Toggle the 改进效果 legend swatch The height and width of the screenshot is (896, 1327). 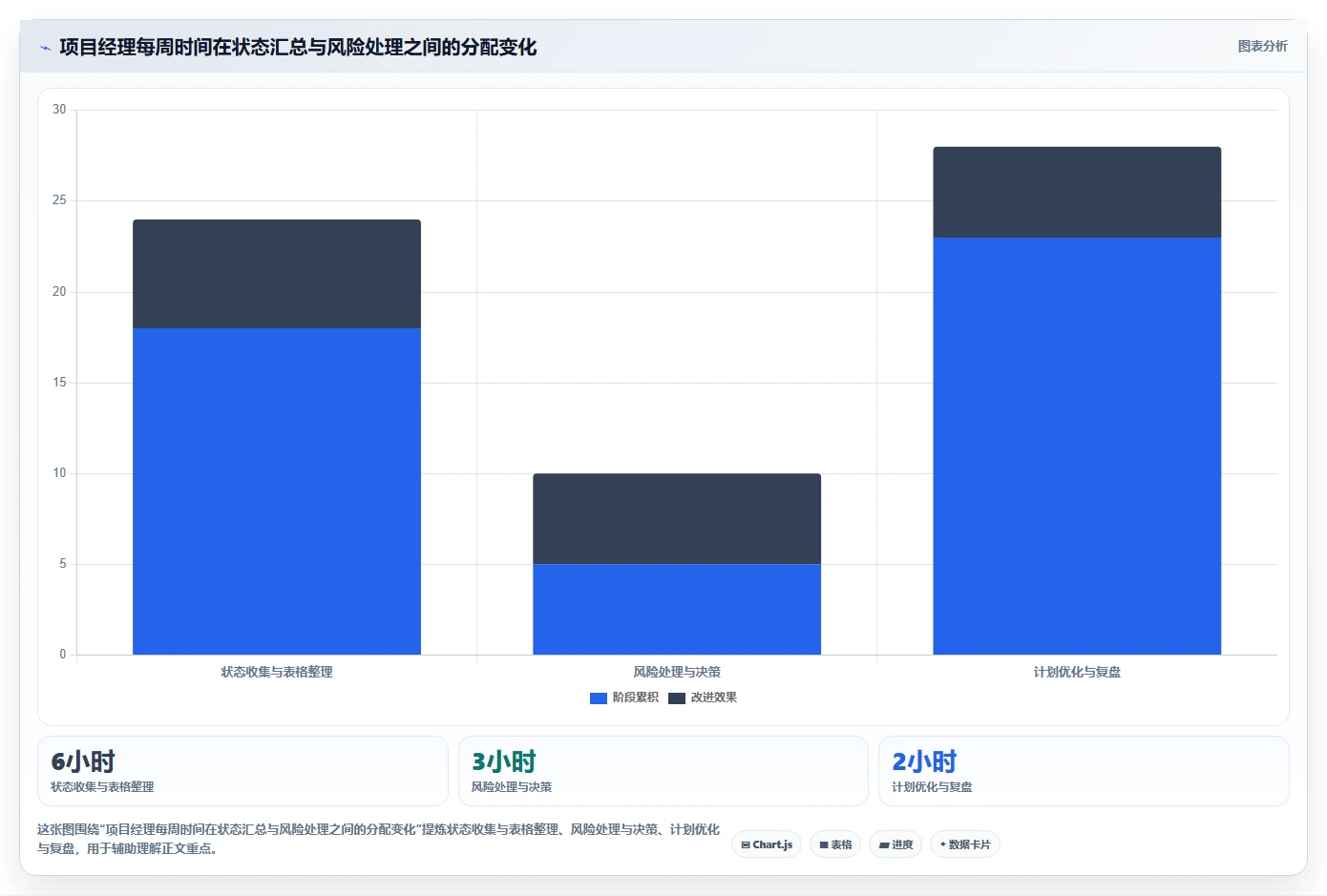pyautogui.click(x=677, y=698)
